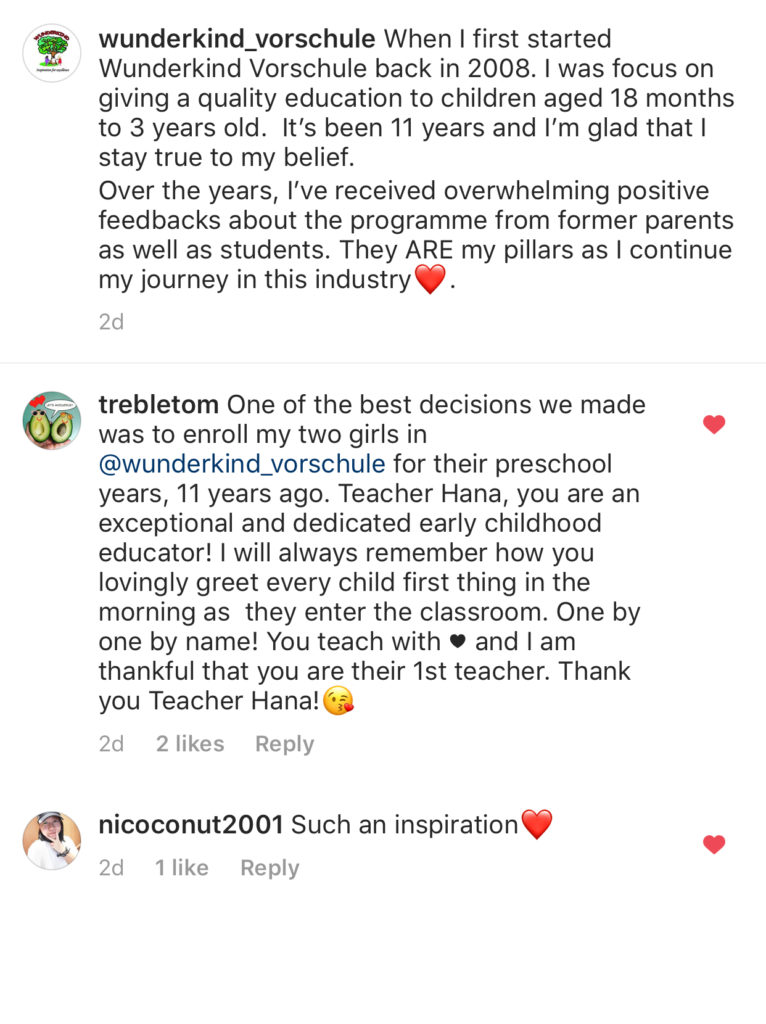Unlike trebletom's comment with the heart
766x1024 pixels.
pyautogui.click(x=714, y=425)
